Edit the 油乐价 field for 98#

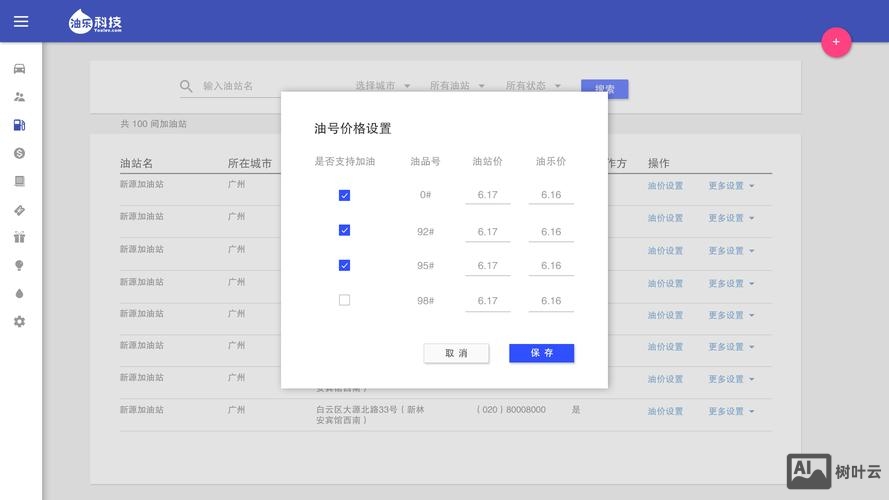(x=551, y=301)
